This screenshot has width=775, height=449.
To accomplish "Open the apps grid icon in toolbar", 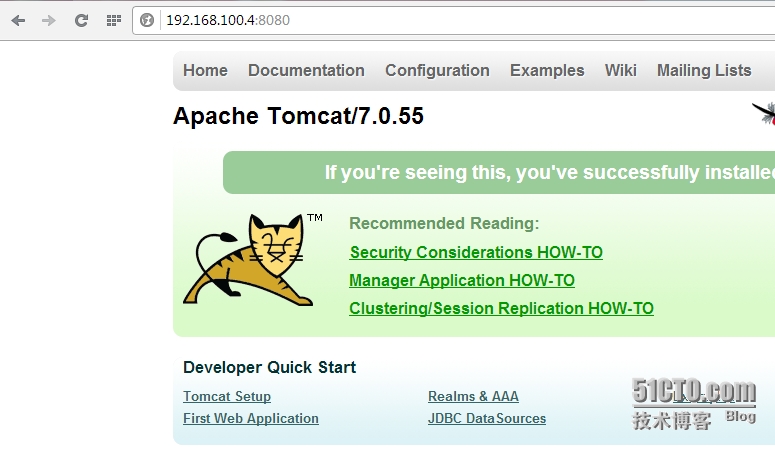I will [x=114, y=20].
